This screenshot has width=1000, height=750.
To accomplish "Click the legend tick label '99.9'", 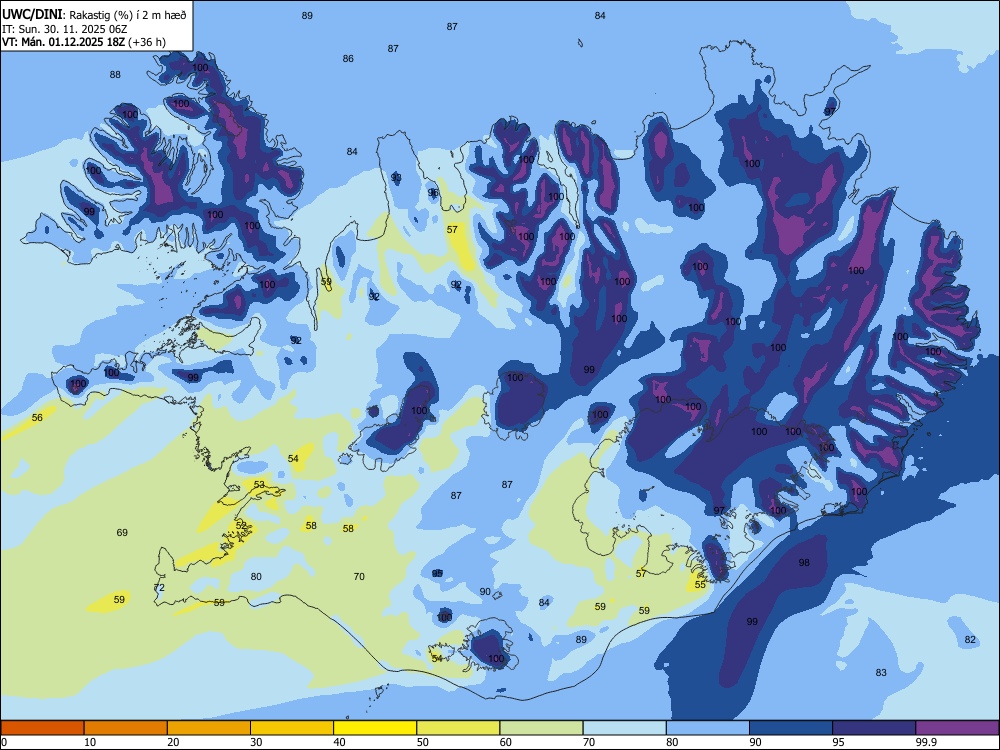I will coord(926,742).
